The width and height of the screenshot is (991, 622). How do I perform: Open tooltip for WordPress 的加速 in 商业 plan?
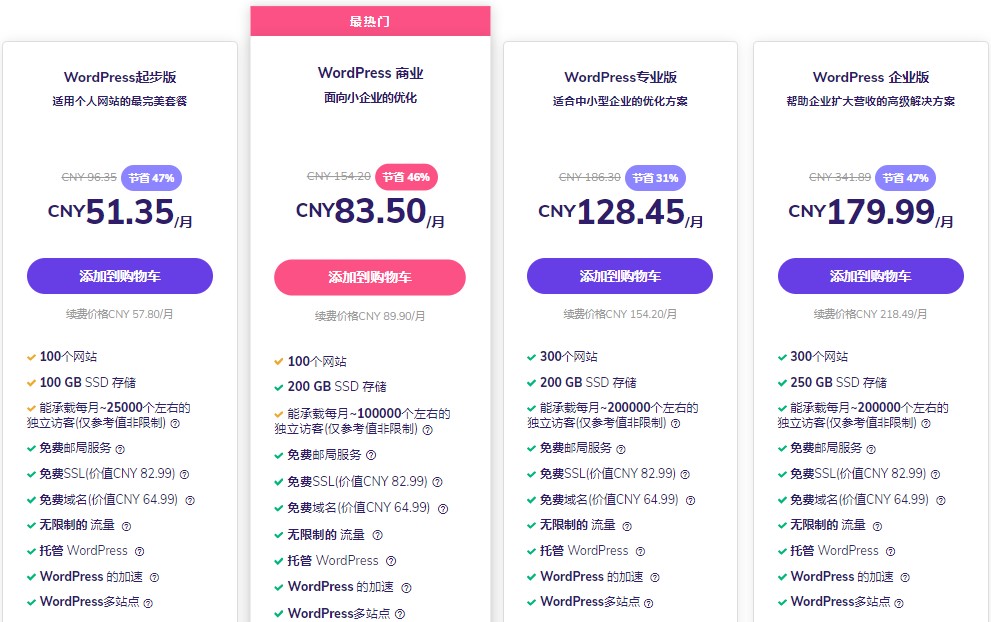(x=406, y=587)
